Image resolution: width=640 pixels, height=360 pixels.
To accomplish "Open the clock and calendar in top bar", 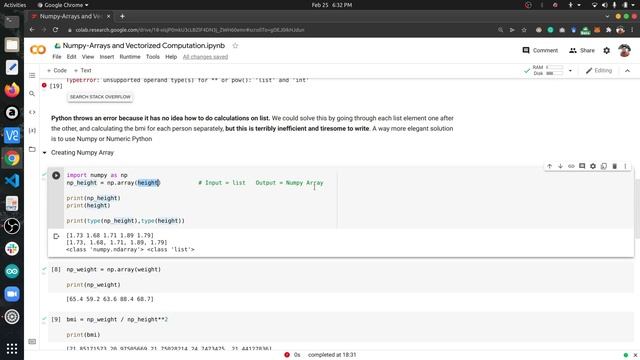I will [x=331, y=5].
